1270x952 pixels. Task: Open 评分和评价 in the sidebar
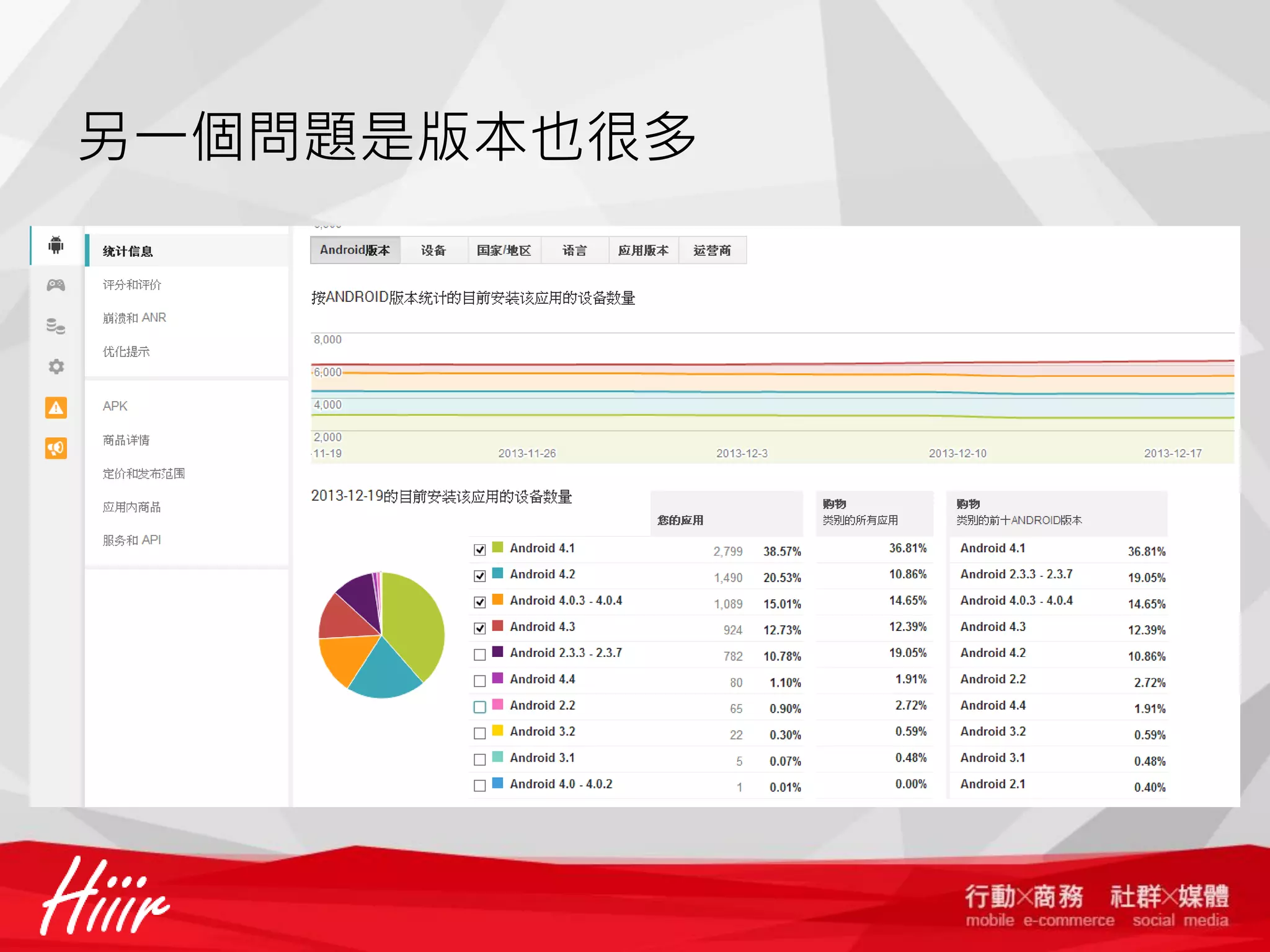(131, 284)
